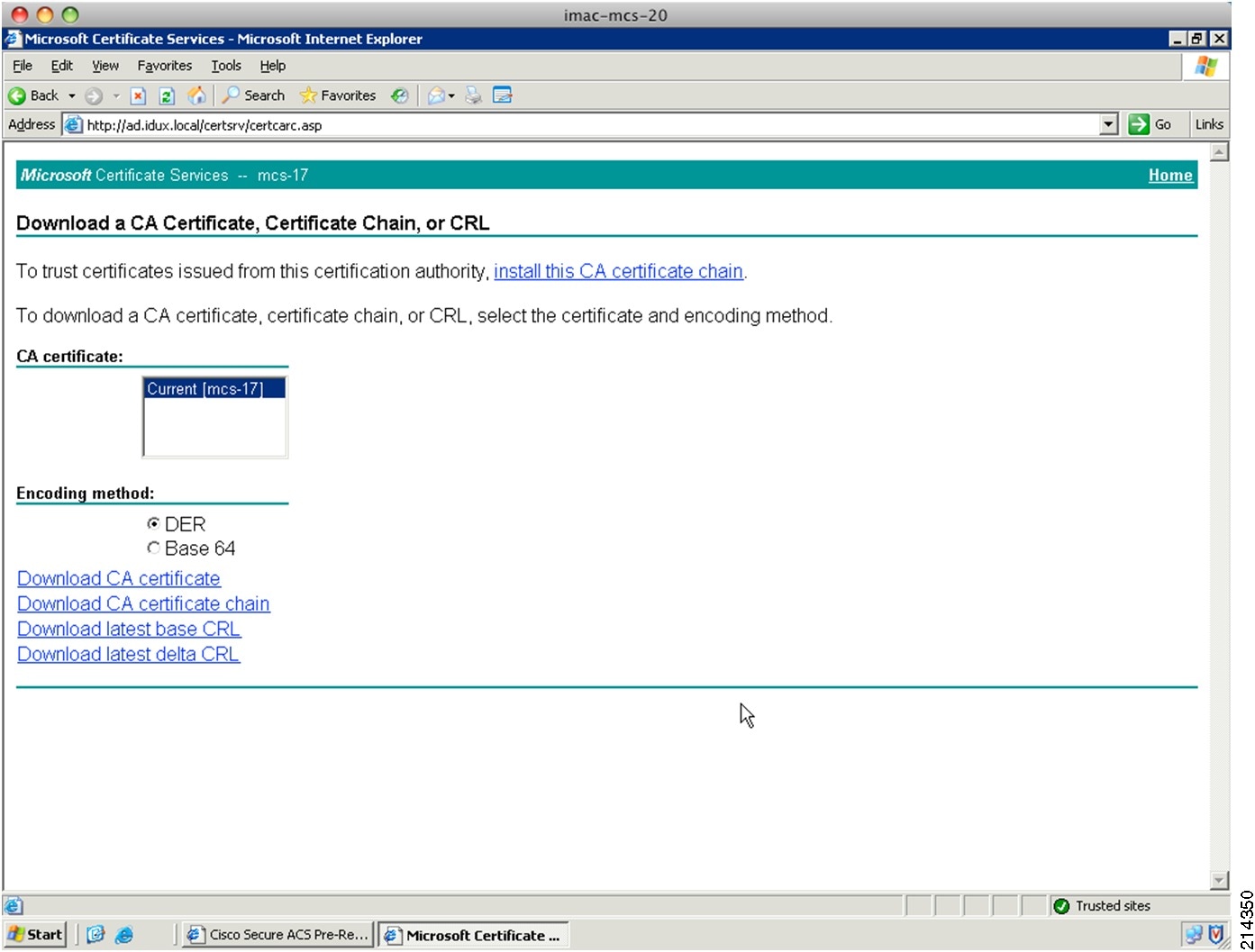Click the yellow minimize button of imac-mcs-20
The image size is (1255, 952).
[x=45, y=14]
